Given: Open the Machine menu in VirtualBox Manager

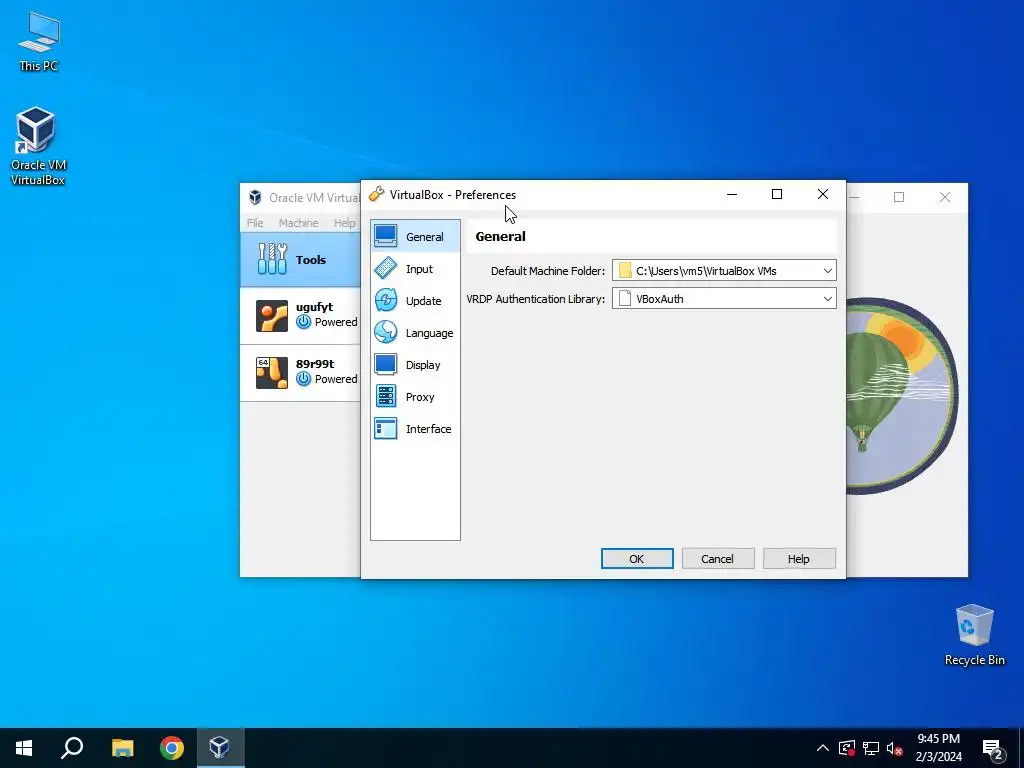Looking at the screenshot, I should pos(298,223).
